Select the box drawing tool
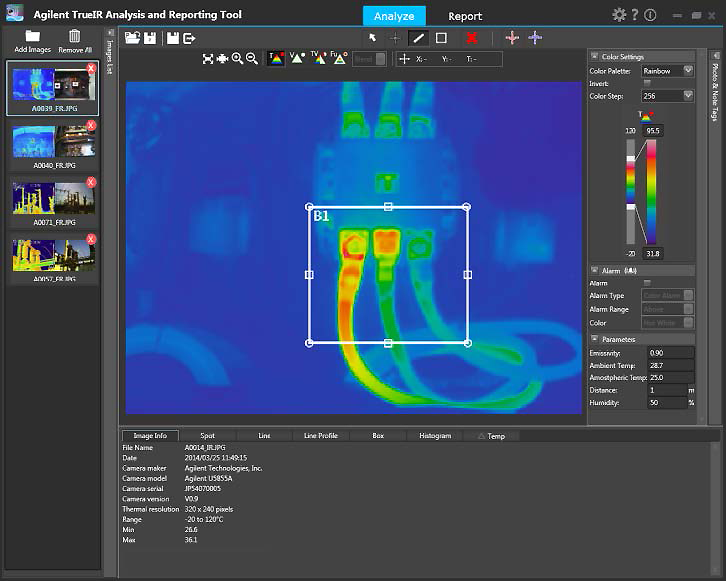726x581 pixels. (441, 38)
